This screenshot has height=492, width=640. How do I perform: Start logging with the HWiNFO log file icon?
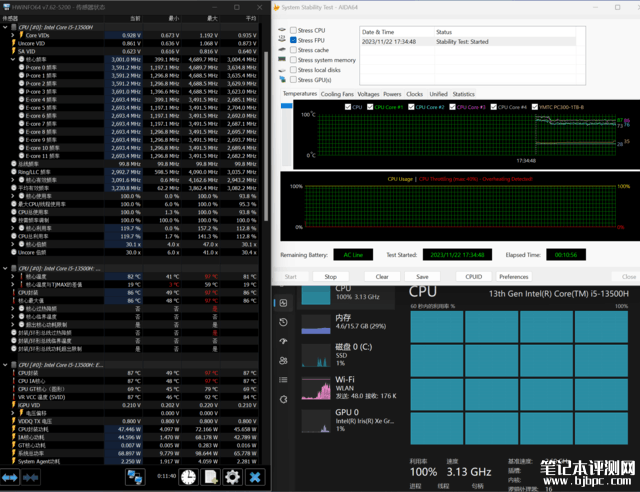[x=211, y=477]
